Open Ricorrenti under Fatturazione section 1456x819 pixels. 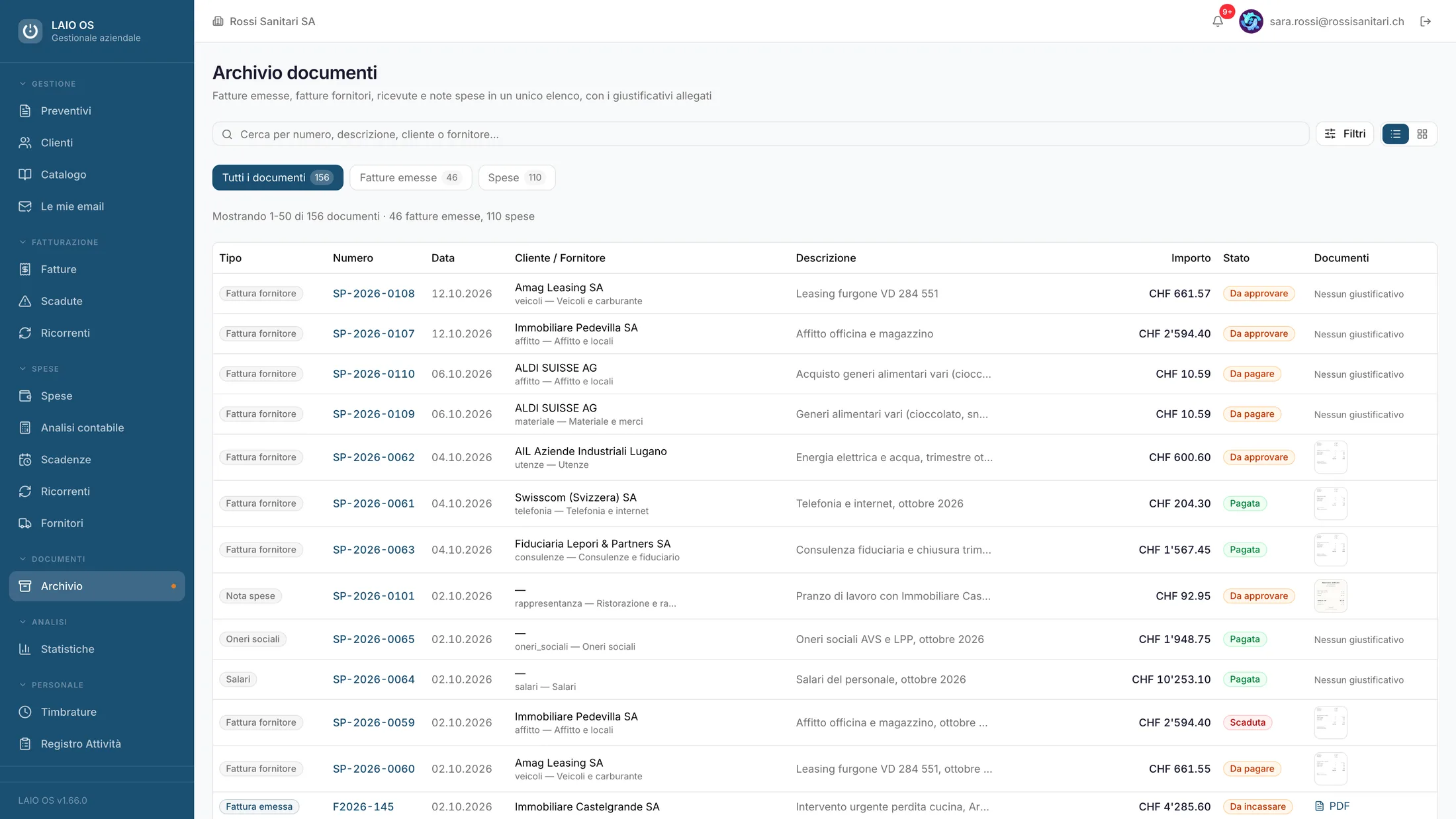click(x=97, y=333)
